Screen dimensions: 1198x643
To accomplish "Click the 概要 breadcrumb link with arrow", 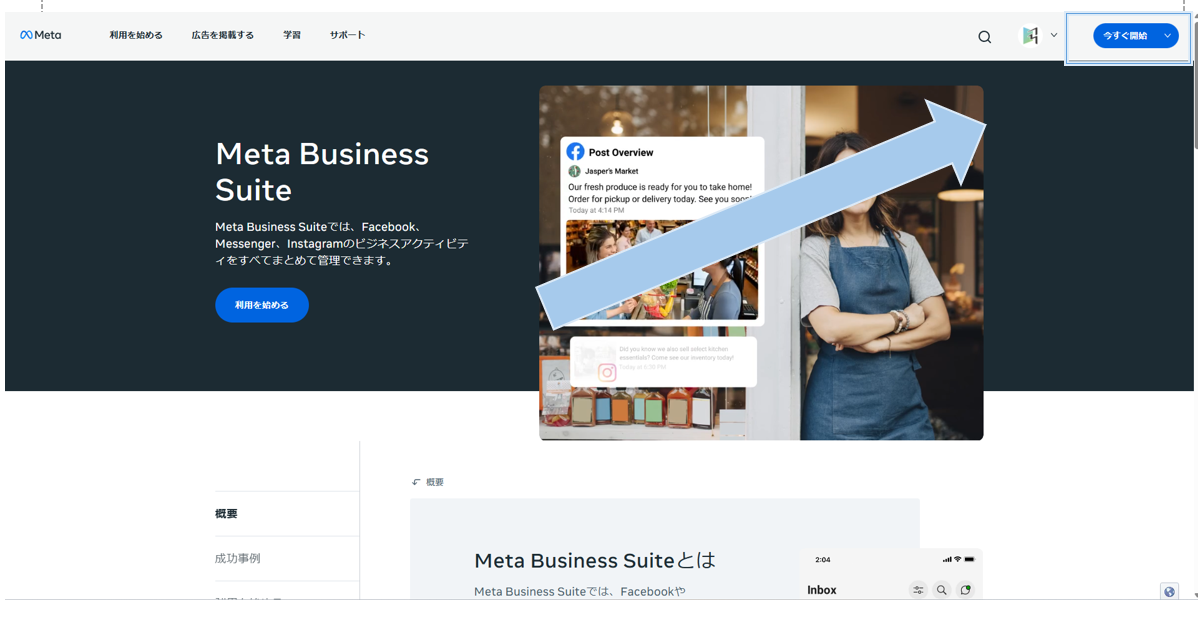I will click(428, 482).
